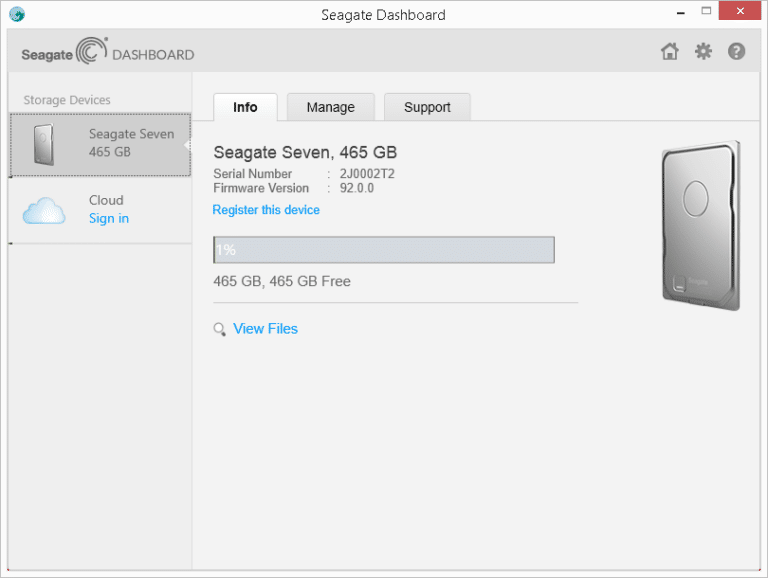Click the 1% storage usage bar
This screenshot has height=578, width=768.
(384, 250)
